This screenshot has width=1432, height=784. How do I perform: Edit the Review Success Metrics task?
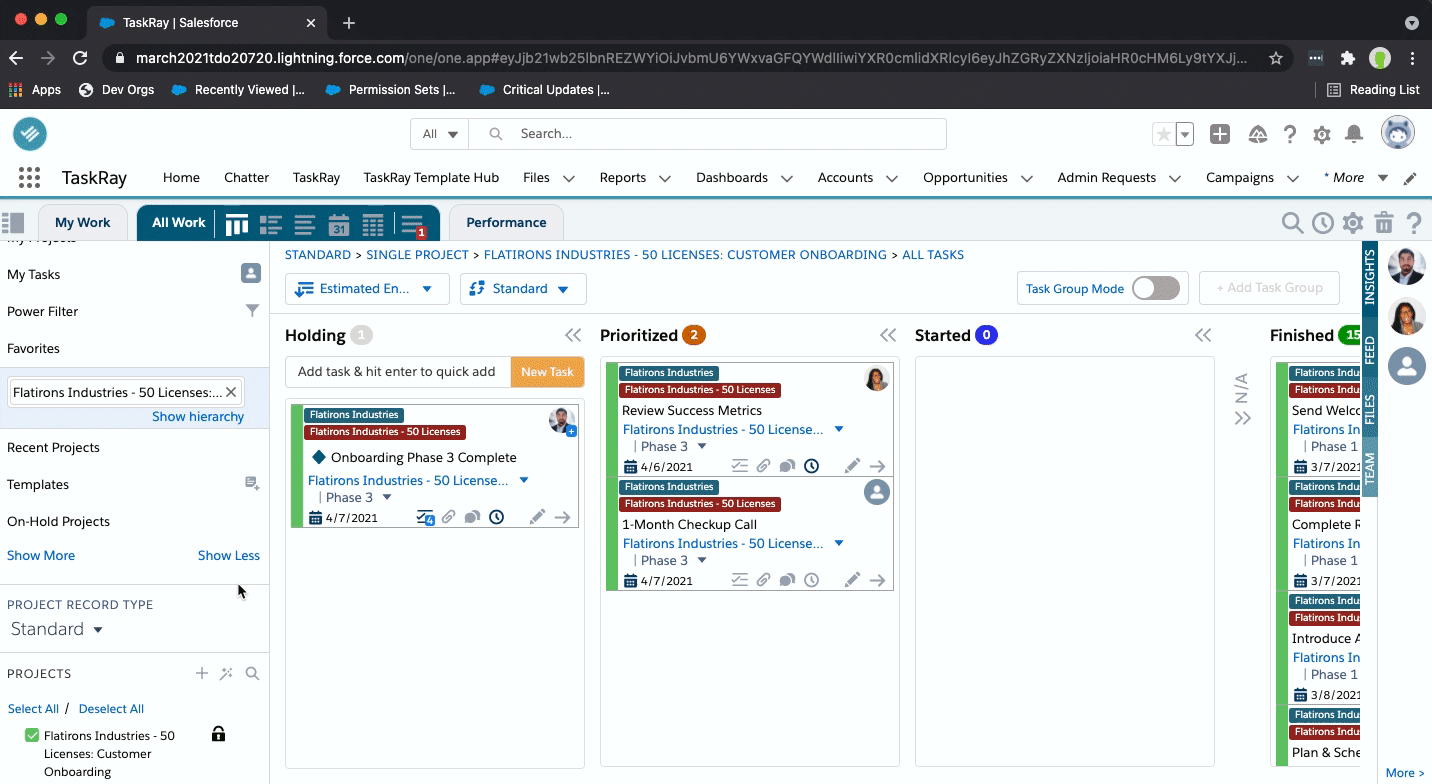pyautogui.click(x=852, y=465)
